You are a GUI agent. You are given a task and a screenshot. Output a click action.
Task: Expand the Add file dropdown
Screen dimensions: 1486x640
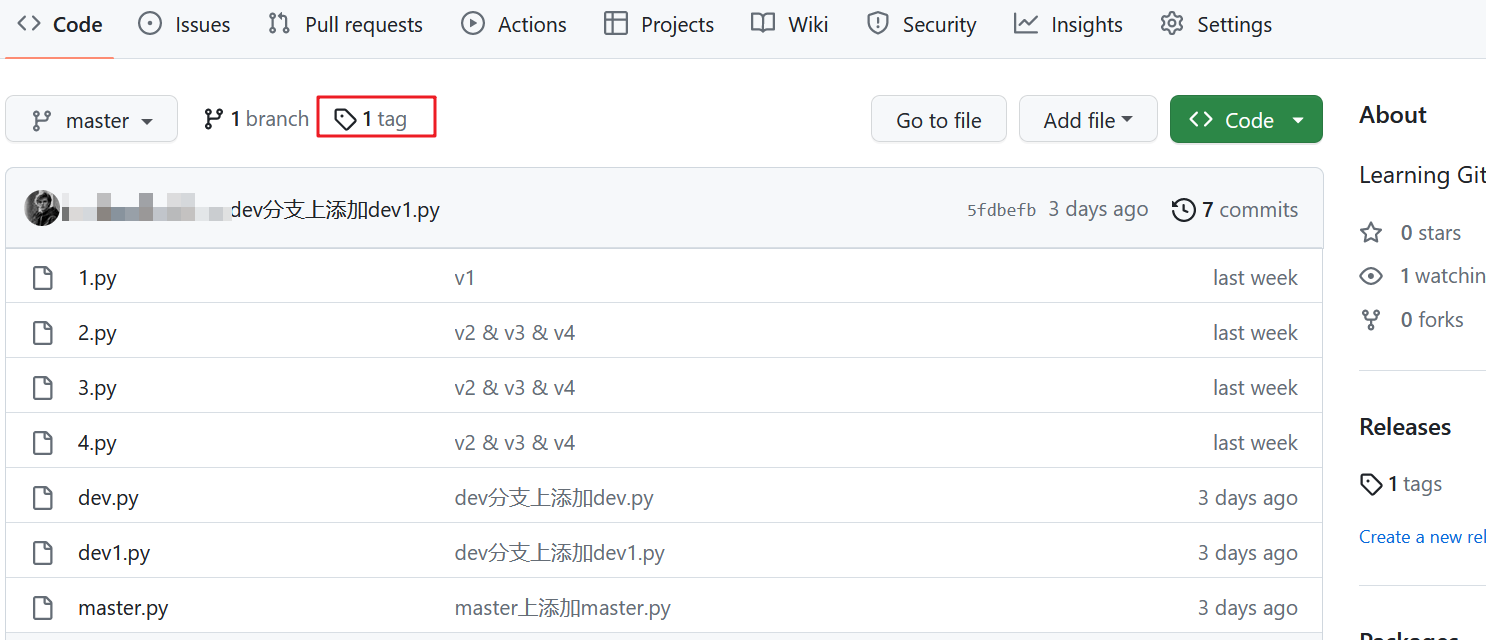[1088, 119]
